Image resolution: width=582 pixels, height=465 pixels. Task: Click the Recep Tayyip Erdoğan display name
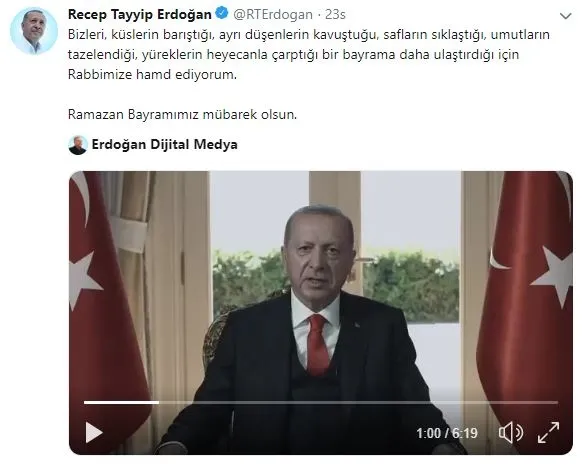(140, 14)
